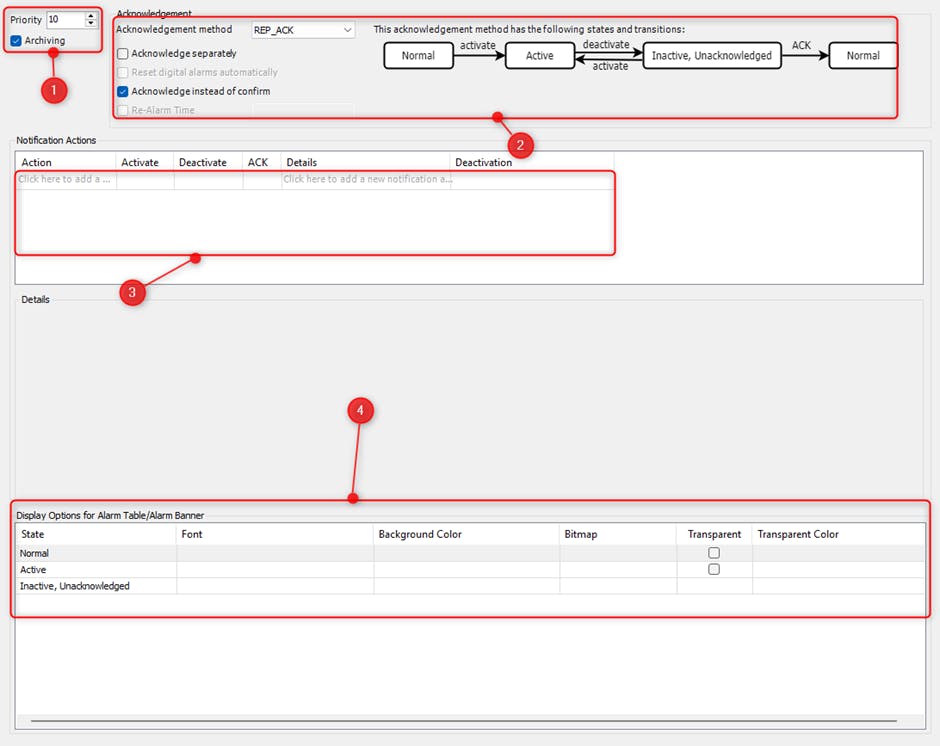940x746 pixels.
Task: Click the red annotation marker numbered 2
Action: coord(519,144)
